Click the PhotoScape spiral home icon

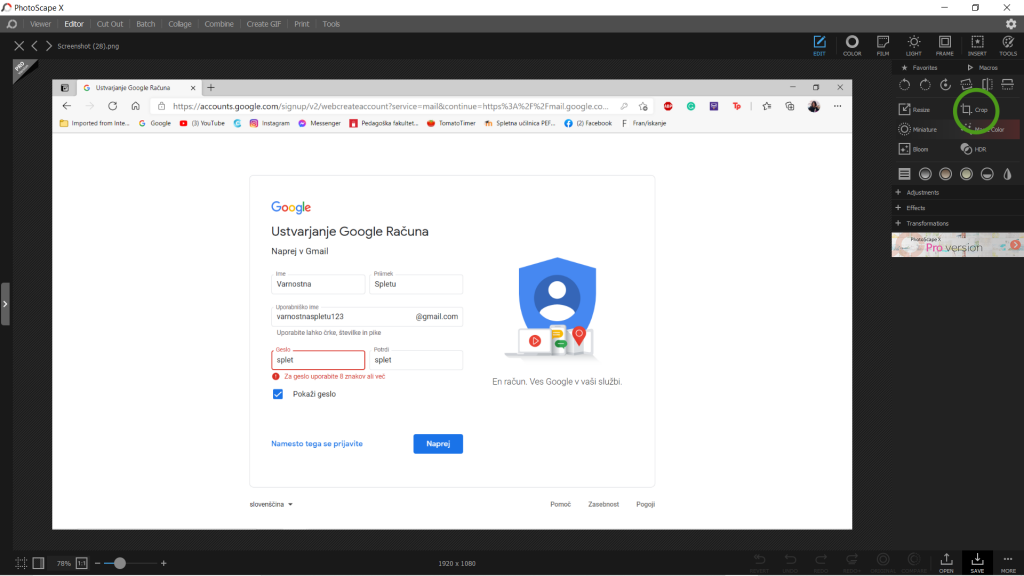(x=12, y=24)
